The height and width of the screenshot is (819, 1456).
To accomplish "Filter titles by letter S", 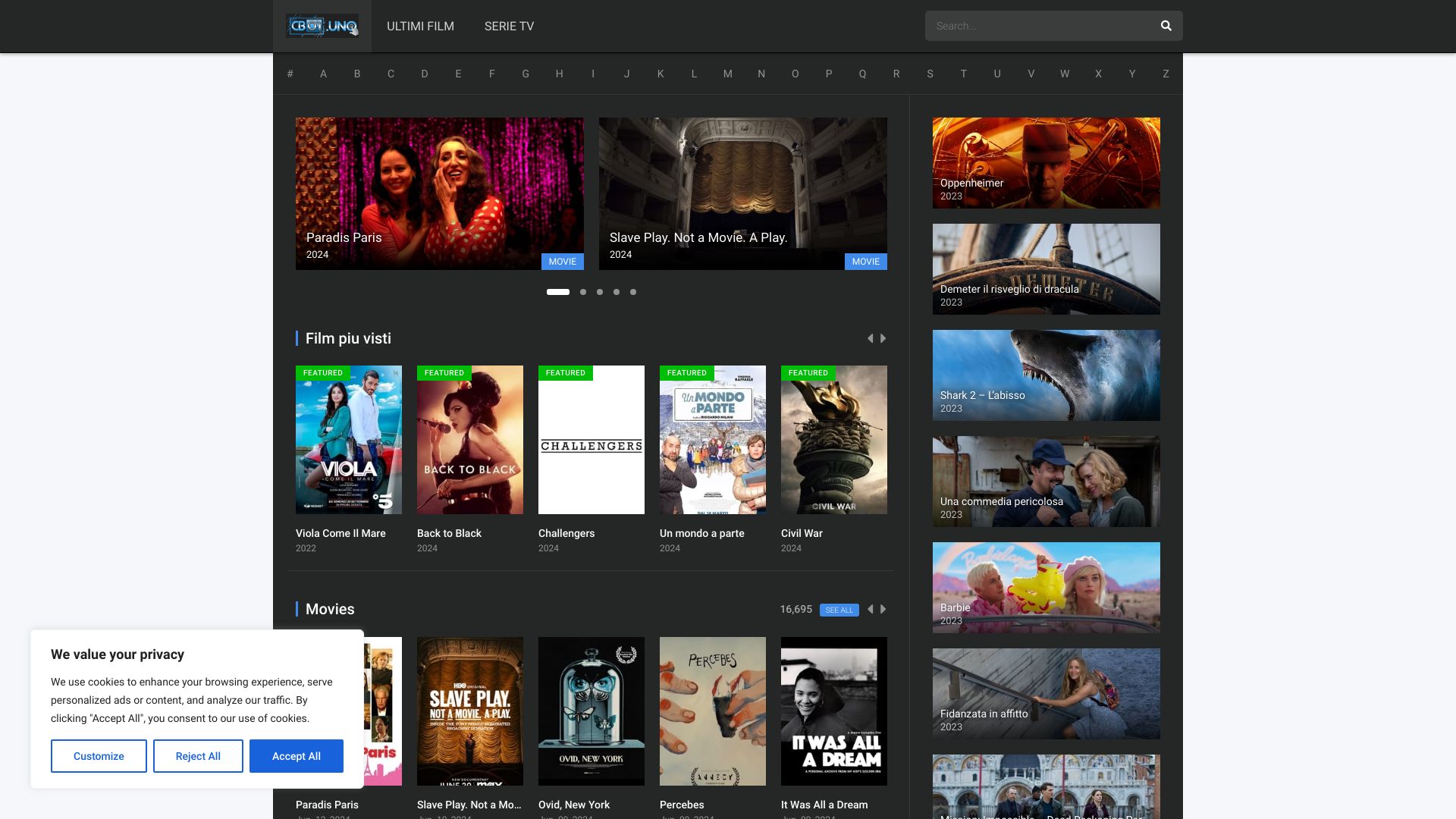I will 930,74.
